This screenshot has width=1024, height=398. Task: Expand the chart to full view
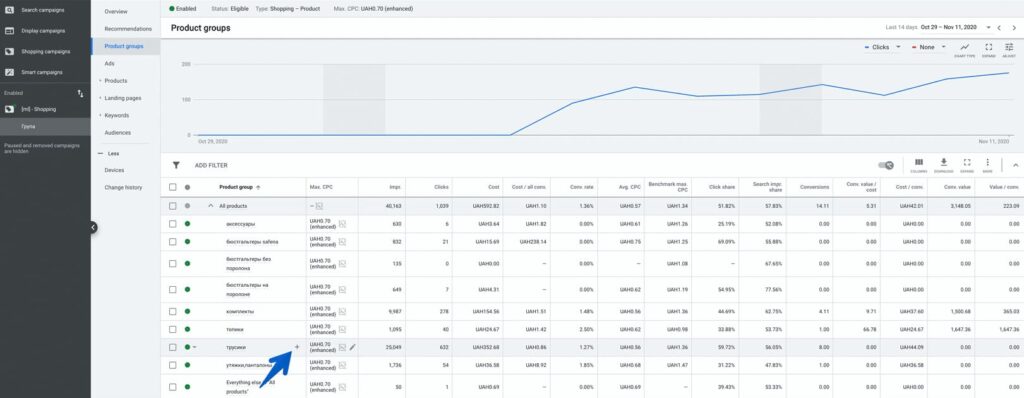tap(988, 49)
